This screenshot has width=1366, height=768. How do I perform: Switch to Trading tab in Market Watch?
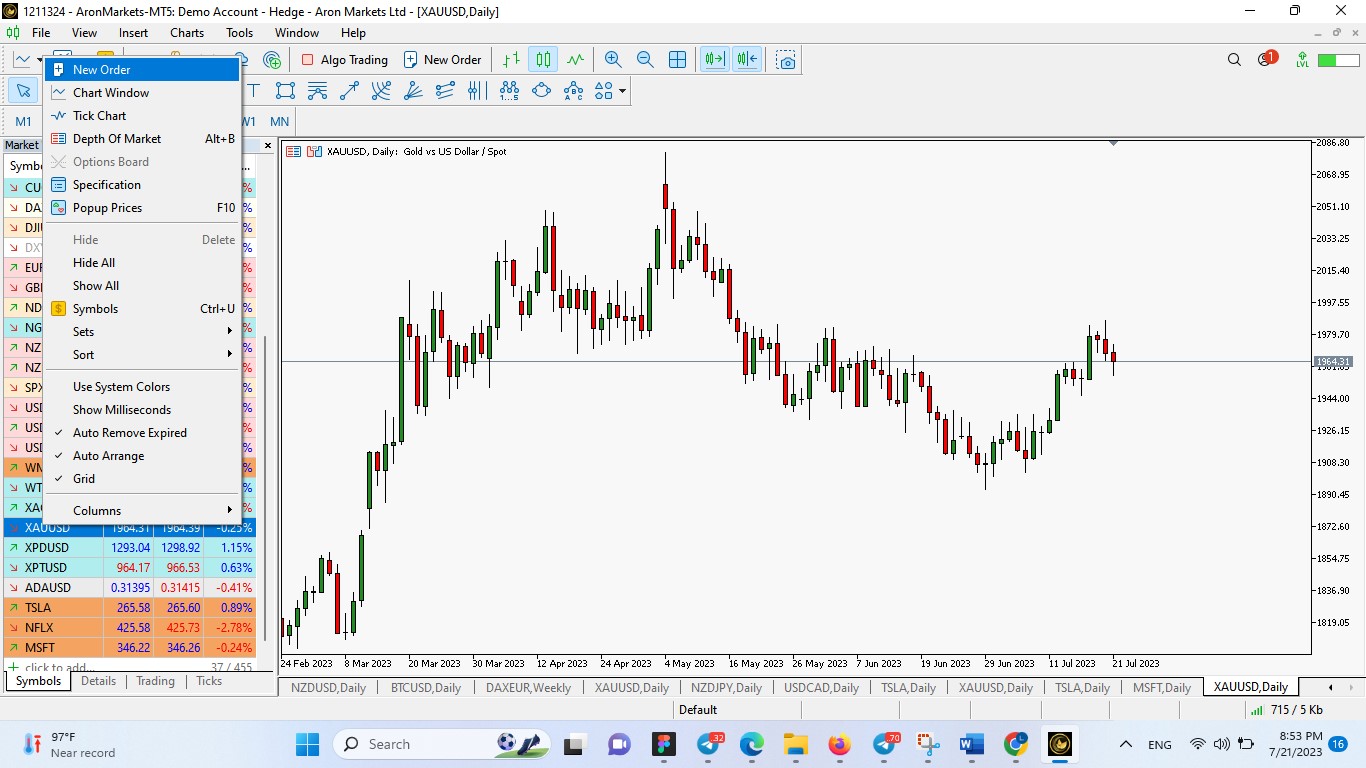[x=155, y=681]
